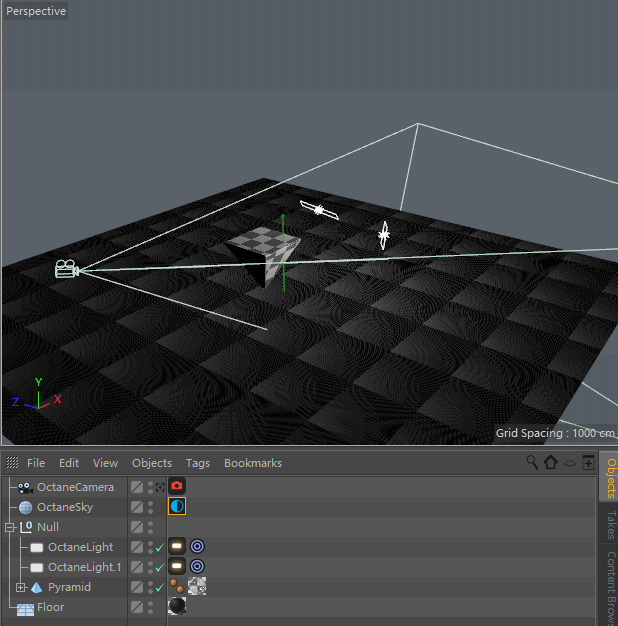The height and width of the screenshot is (626, 618).
Task: Select the Floor object
Action: [50, 607]
